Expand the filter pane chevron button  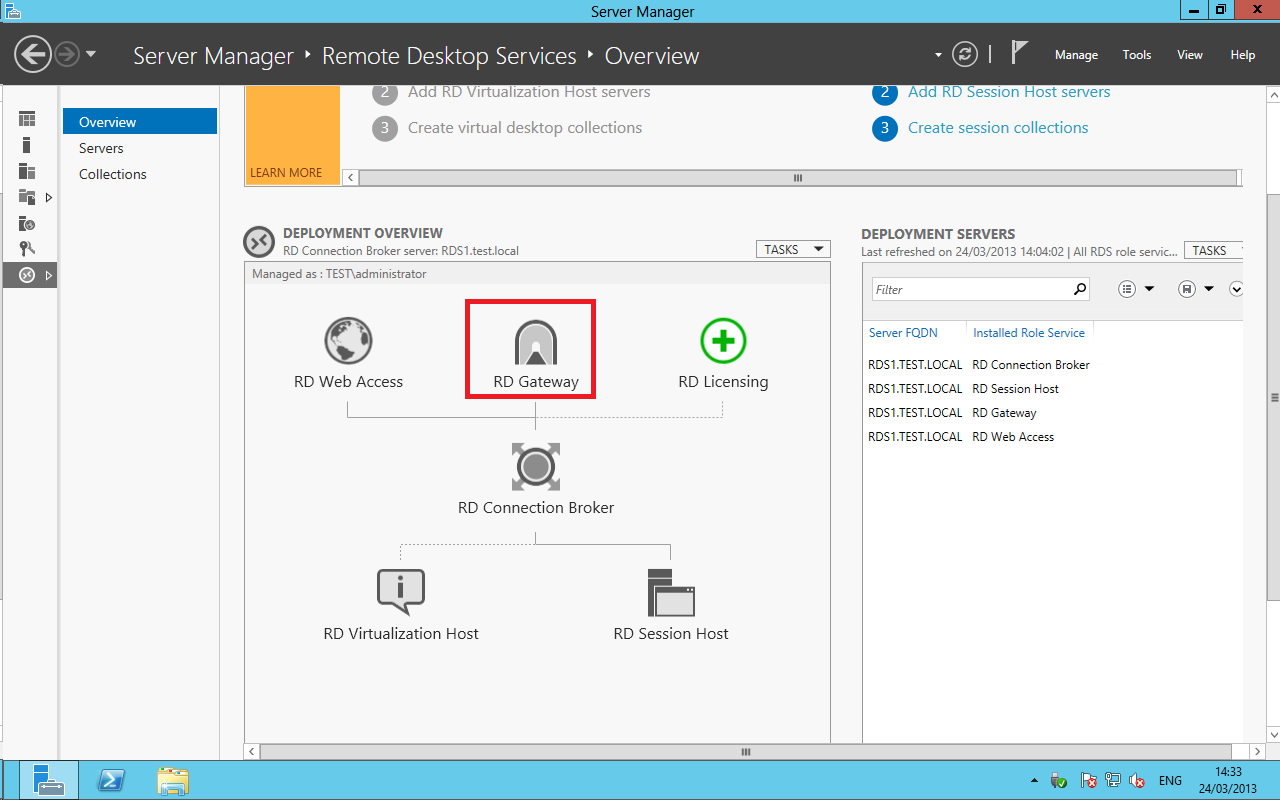(1236, 289)
